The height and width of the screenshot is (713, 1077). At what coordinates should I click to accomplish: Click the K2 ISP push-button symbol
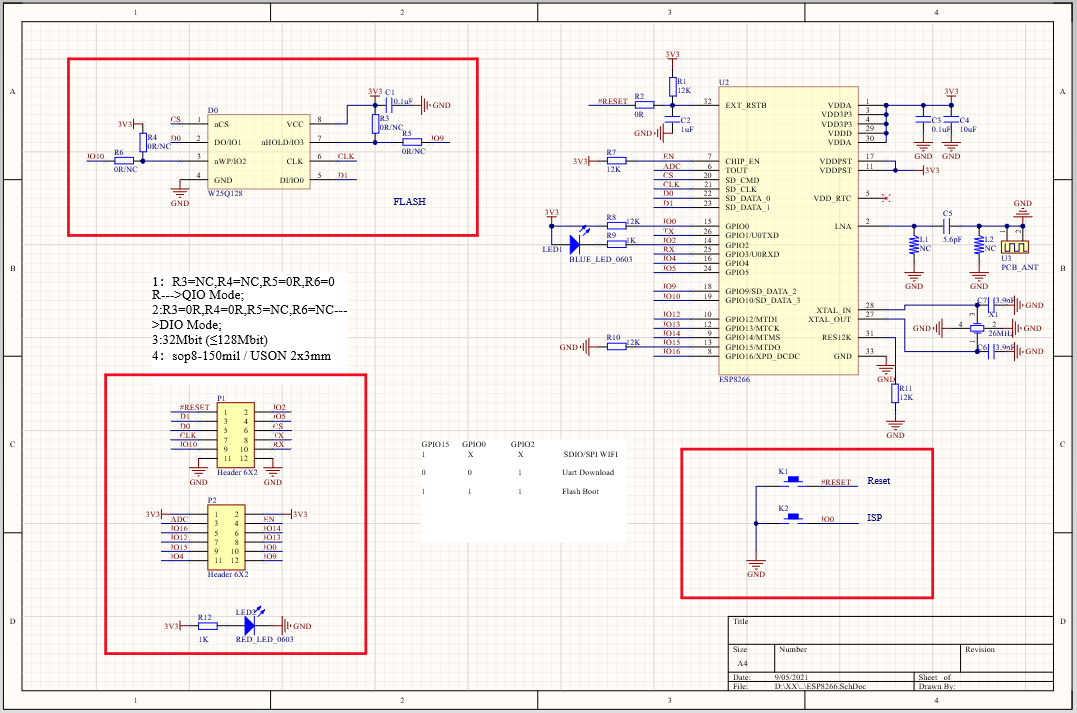point(793,517)
